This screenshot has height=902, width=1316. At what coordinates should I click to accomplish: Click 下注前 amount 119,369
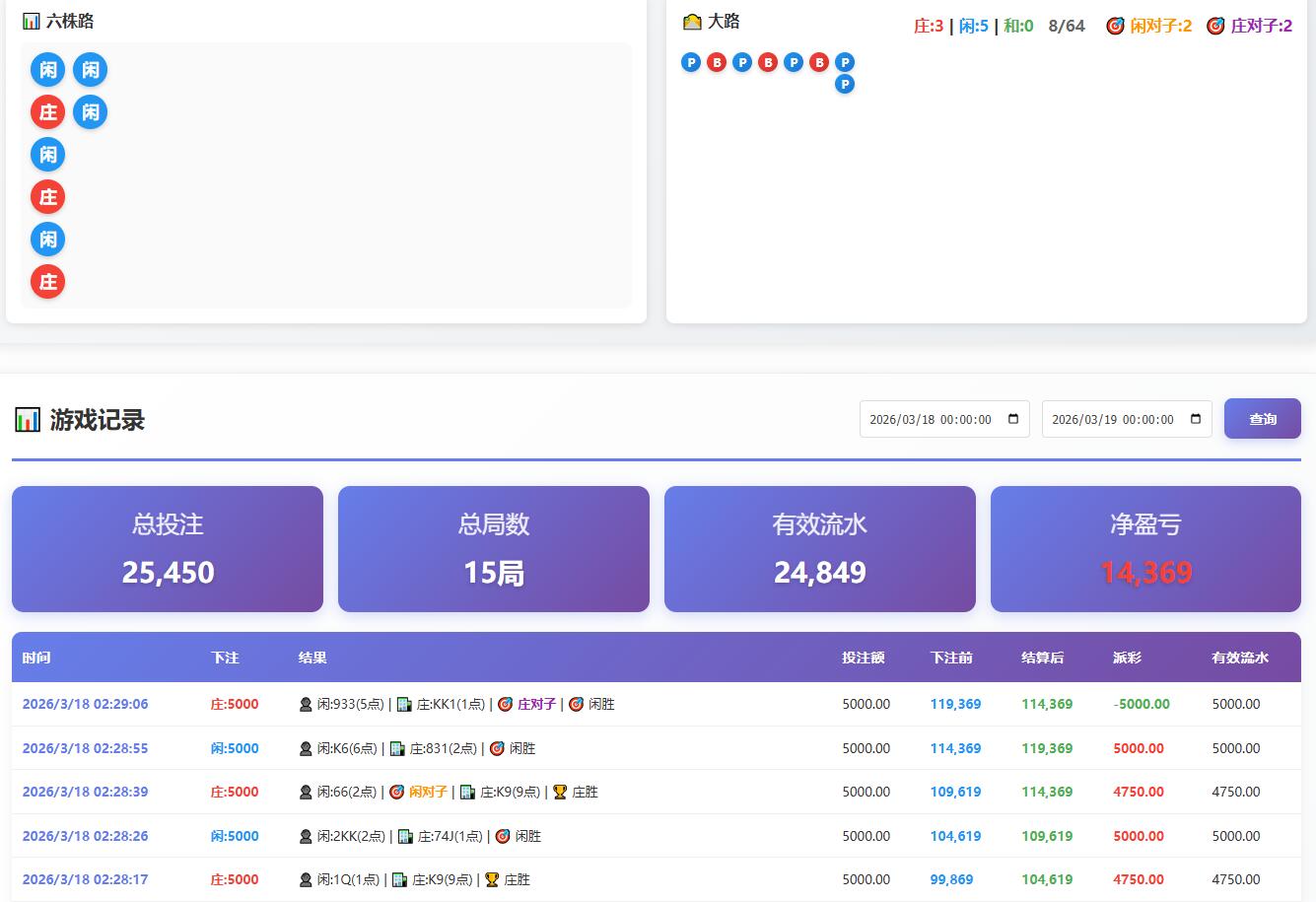955,704
